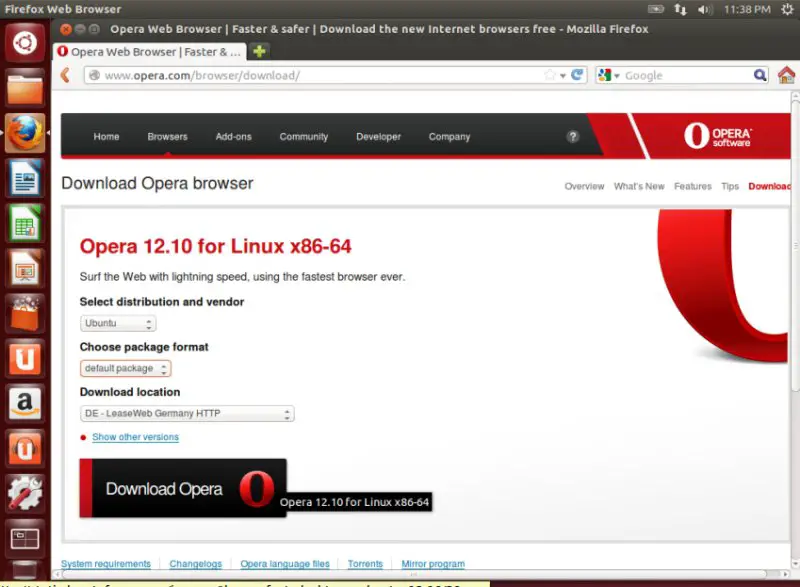Image resolution: width=800 pixels, height=587 pixels.
Task: Follow the Show other versions link
Action: [x=135, y=437]
